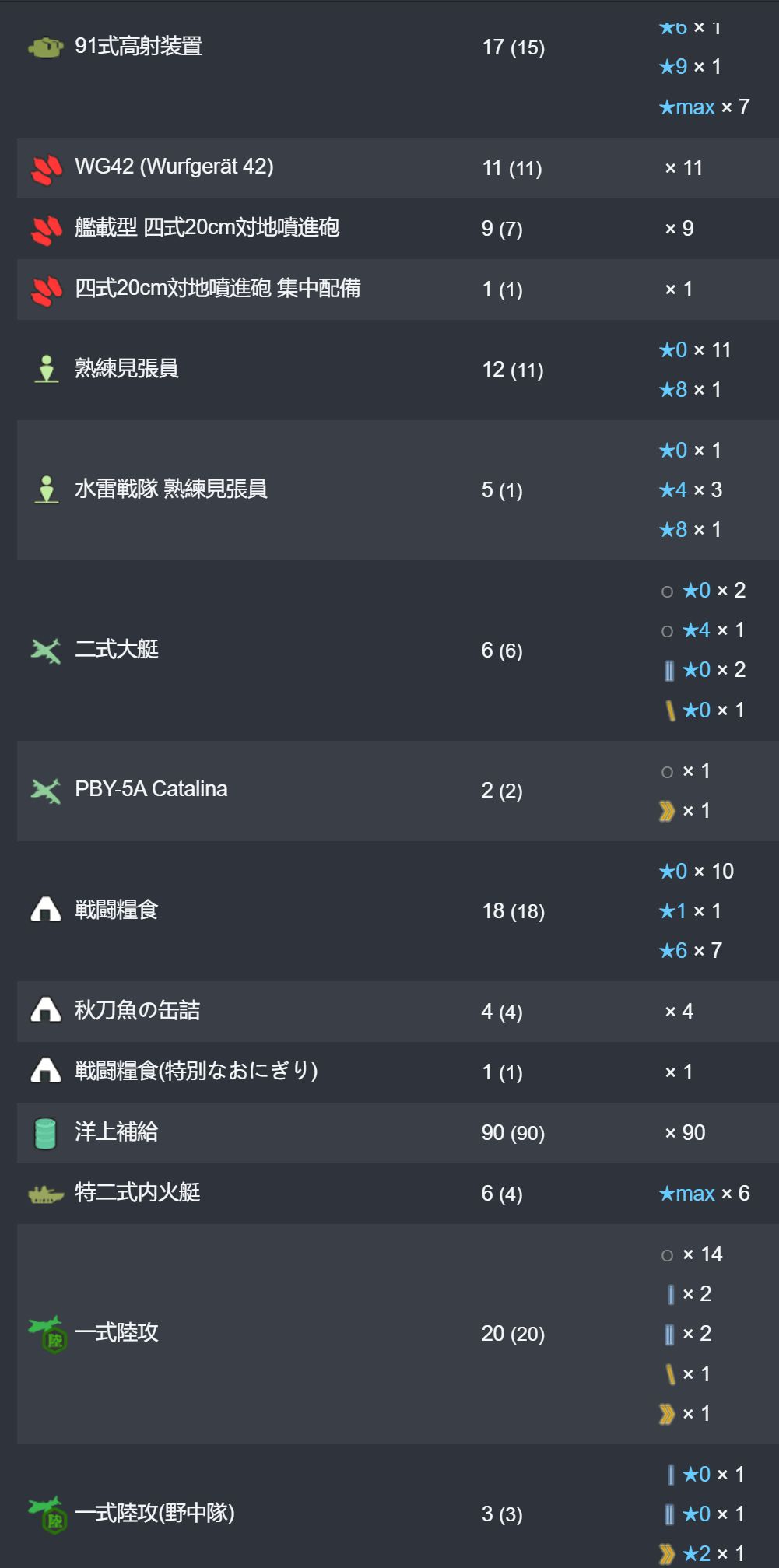Click the ★max × 7 entry for 91式高射装置
Viewport: 779px width, 1568px height.
pos(704,107)
